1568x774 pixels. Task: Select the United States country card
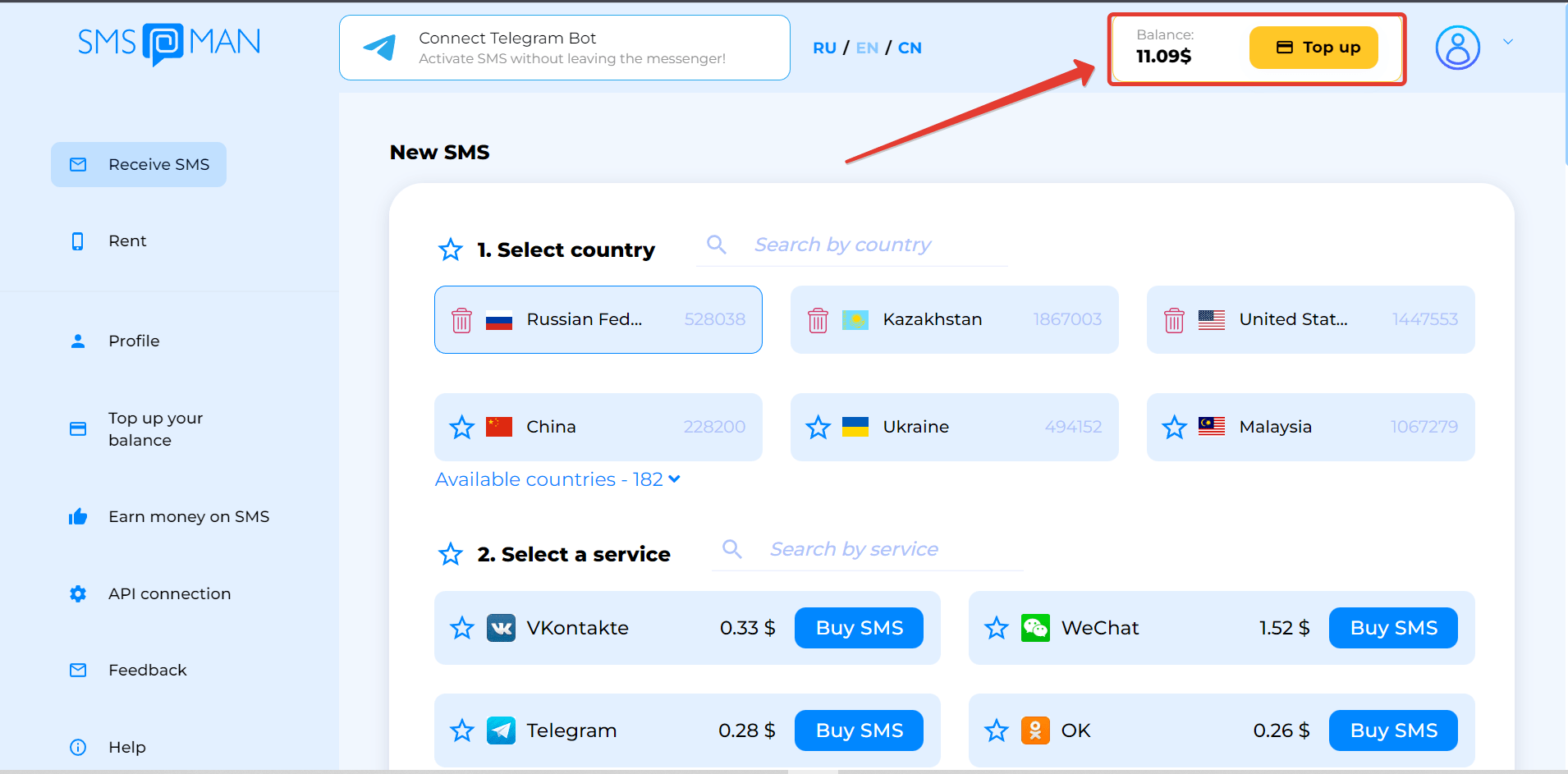point(1311,319)
